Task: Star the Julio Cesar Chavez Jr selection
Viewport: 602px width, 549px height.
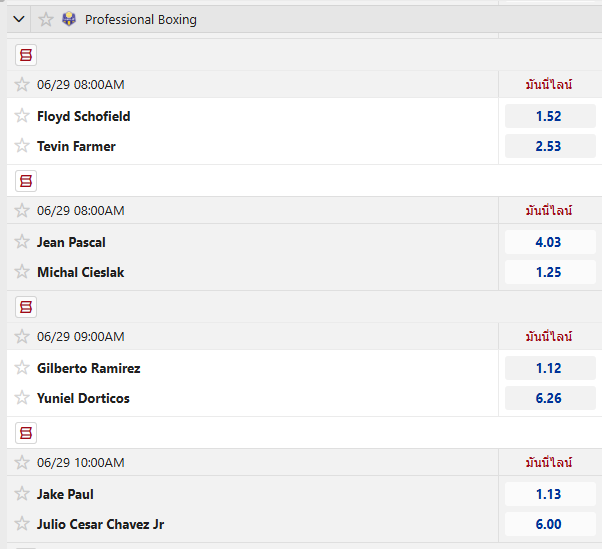Action: 22,523
